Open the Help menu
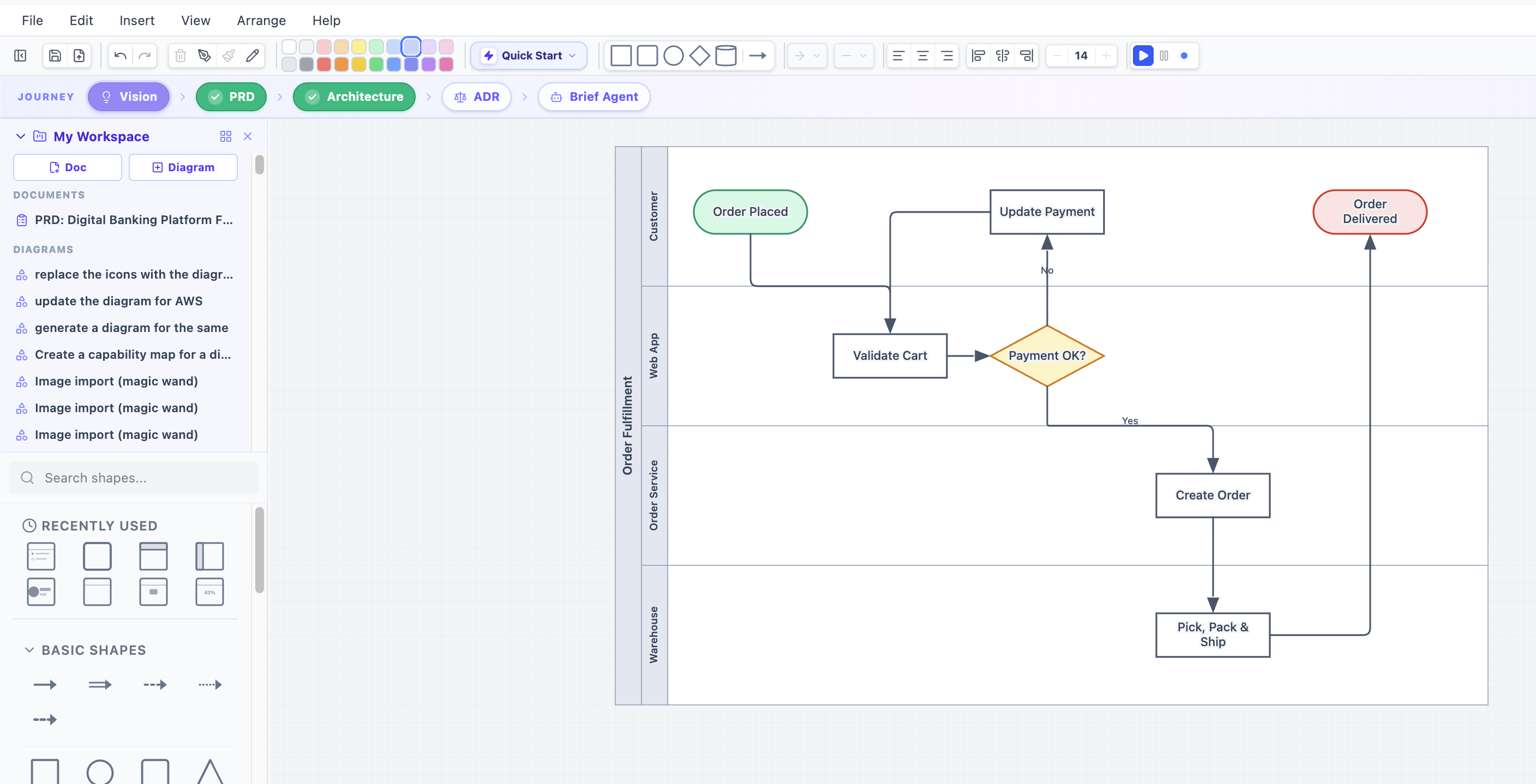This screenshot has width=1536, height=784. click(326, 20)
